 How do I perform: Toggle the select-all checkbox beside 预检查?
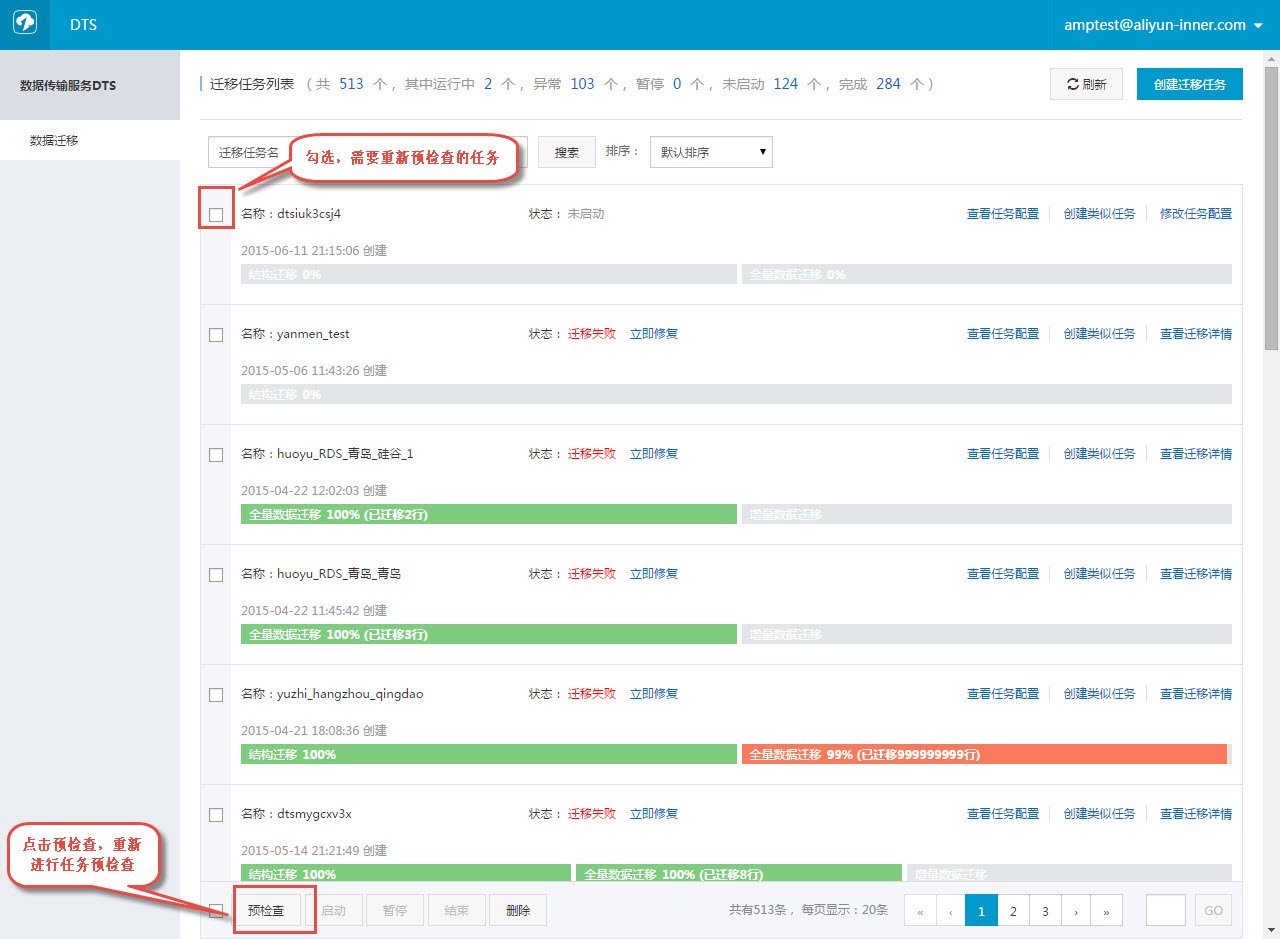(x=216, y=911)
